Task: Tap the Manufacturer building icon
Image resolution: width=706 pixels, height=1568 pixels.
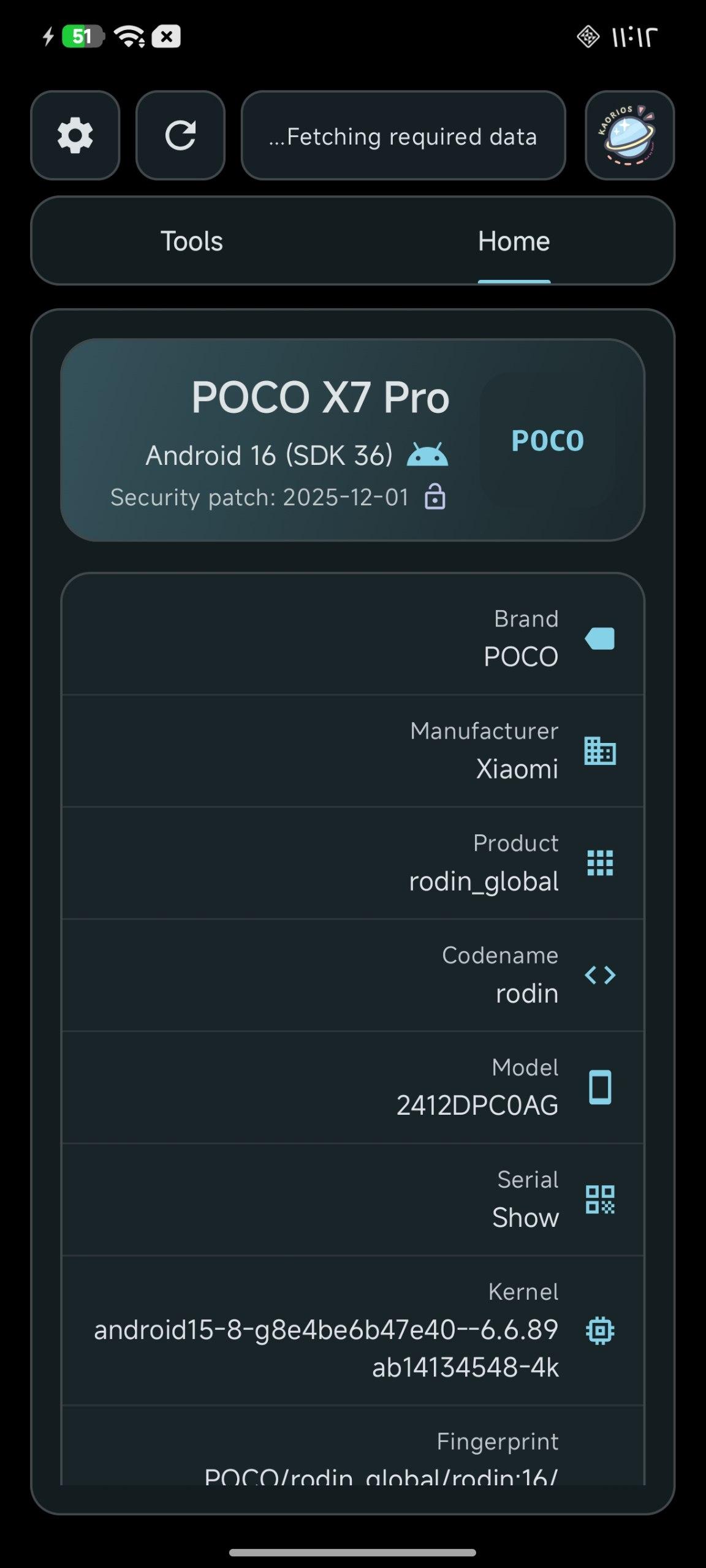Action: coord(600,750)
